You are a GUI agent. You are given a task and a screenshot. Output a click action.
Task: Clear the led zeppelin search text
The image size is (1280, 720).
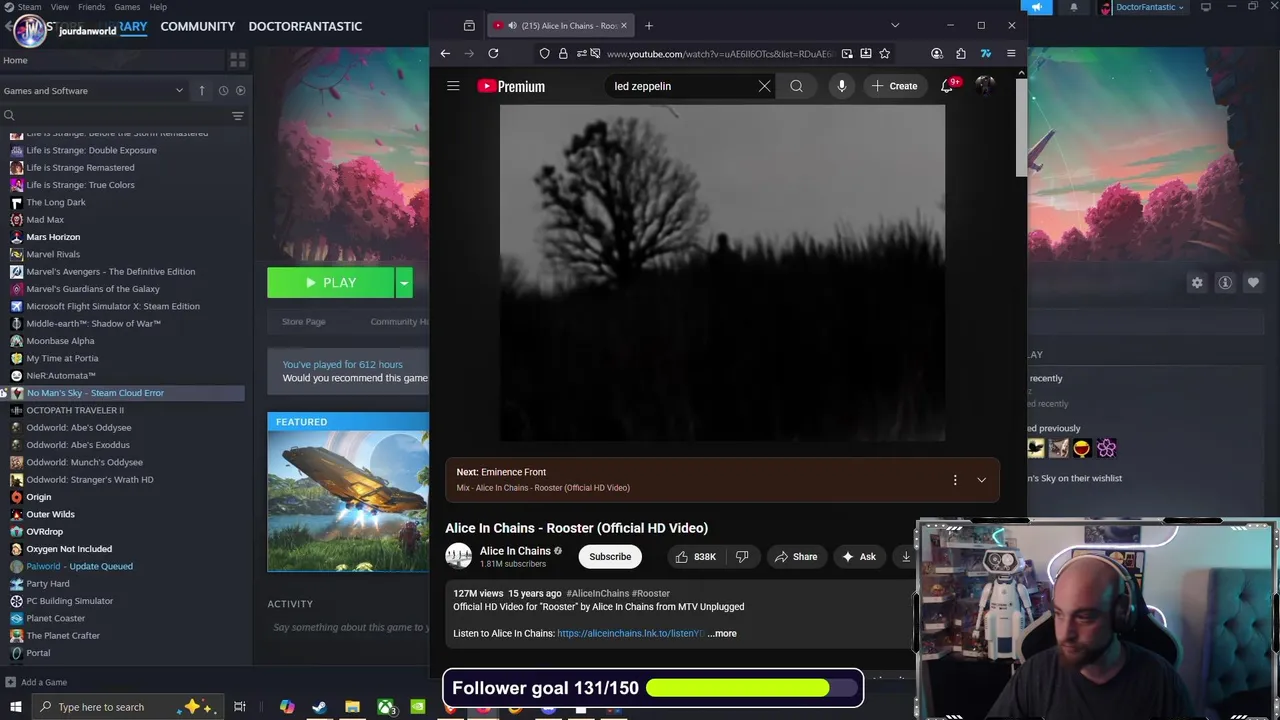(x=764, y=86)
